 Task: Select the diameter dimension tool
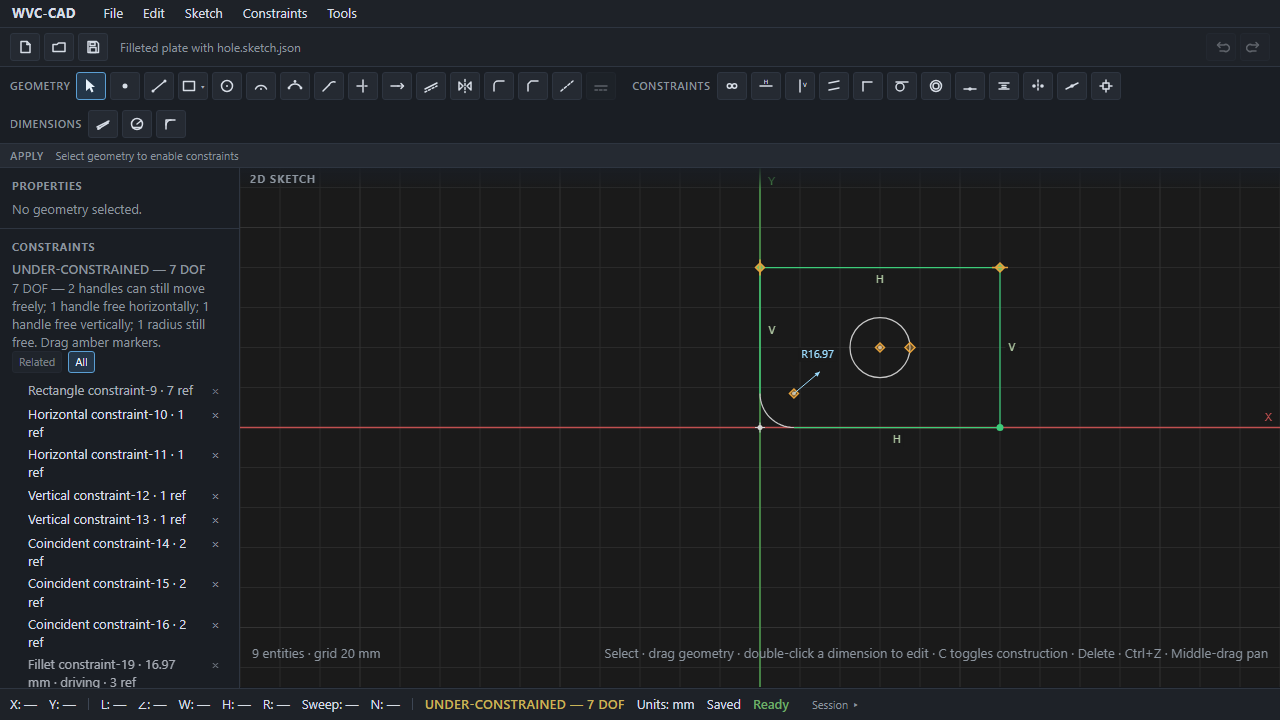click(137, 124)
